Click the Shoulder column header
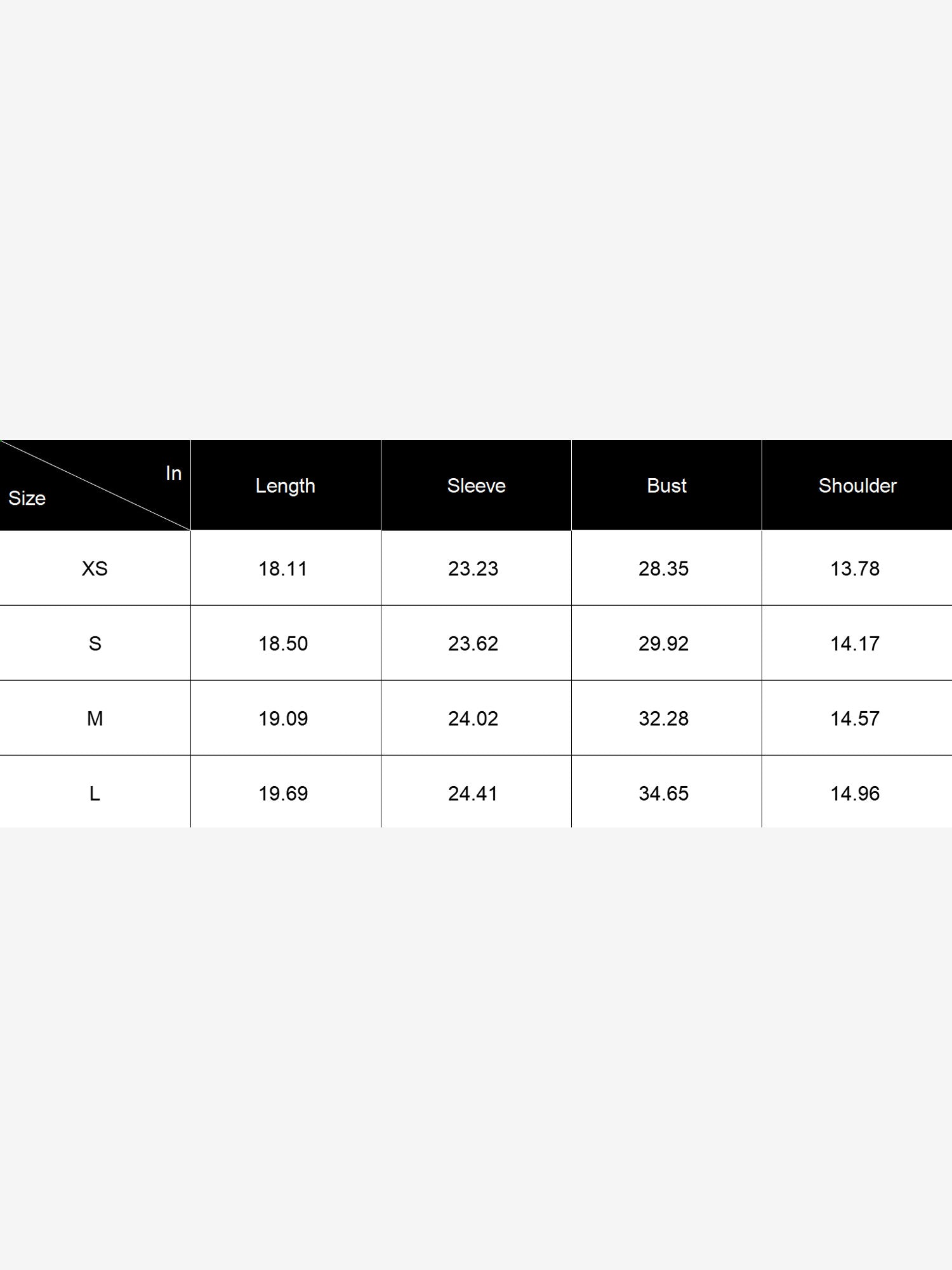Viewport: 952px width, 1270px height. (857, 486)
